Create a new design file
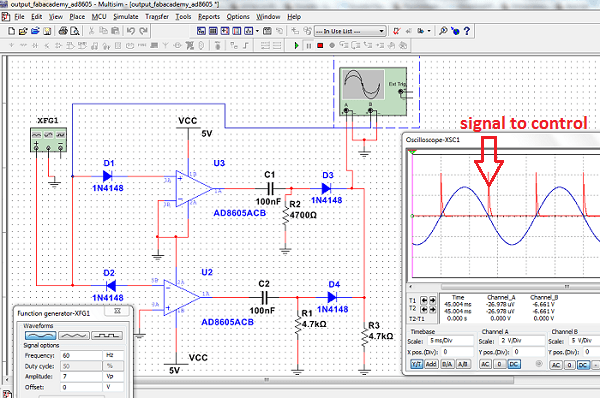Screen dimensions: 600x398 click(11, 31)
